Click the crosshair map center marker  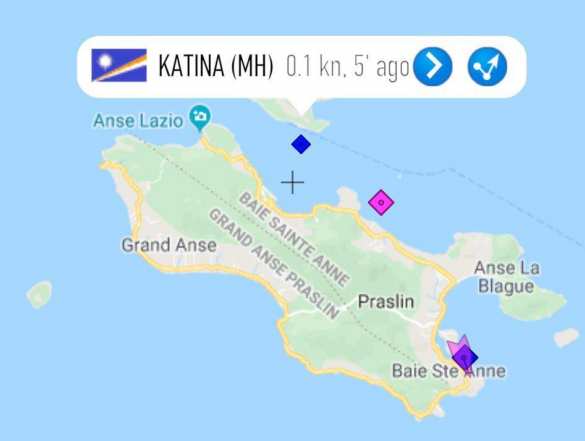[x=292, y=182]
